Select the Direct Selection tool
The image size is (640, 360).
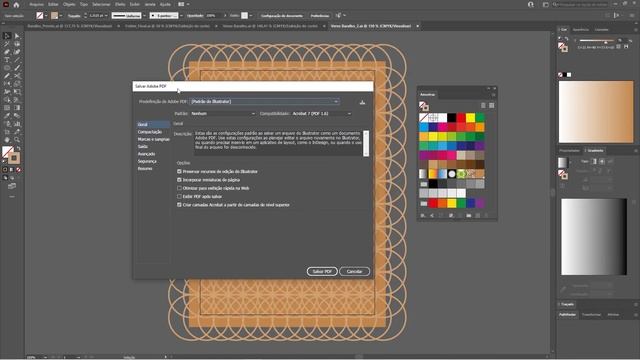[x=17, y=36]
